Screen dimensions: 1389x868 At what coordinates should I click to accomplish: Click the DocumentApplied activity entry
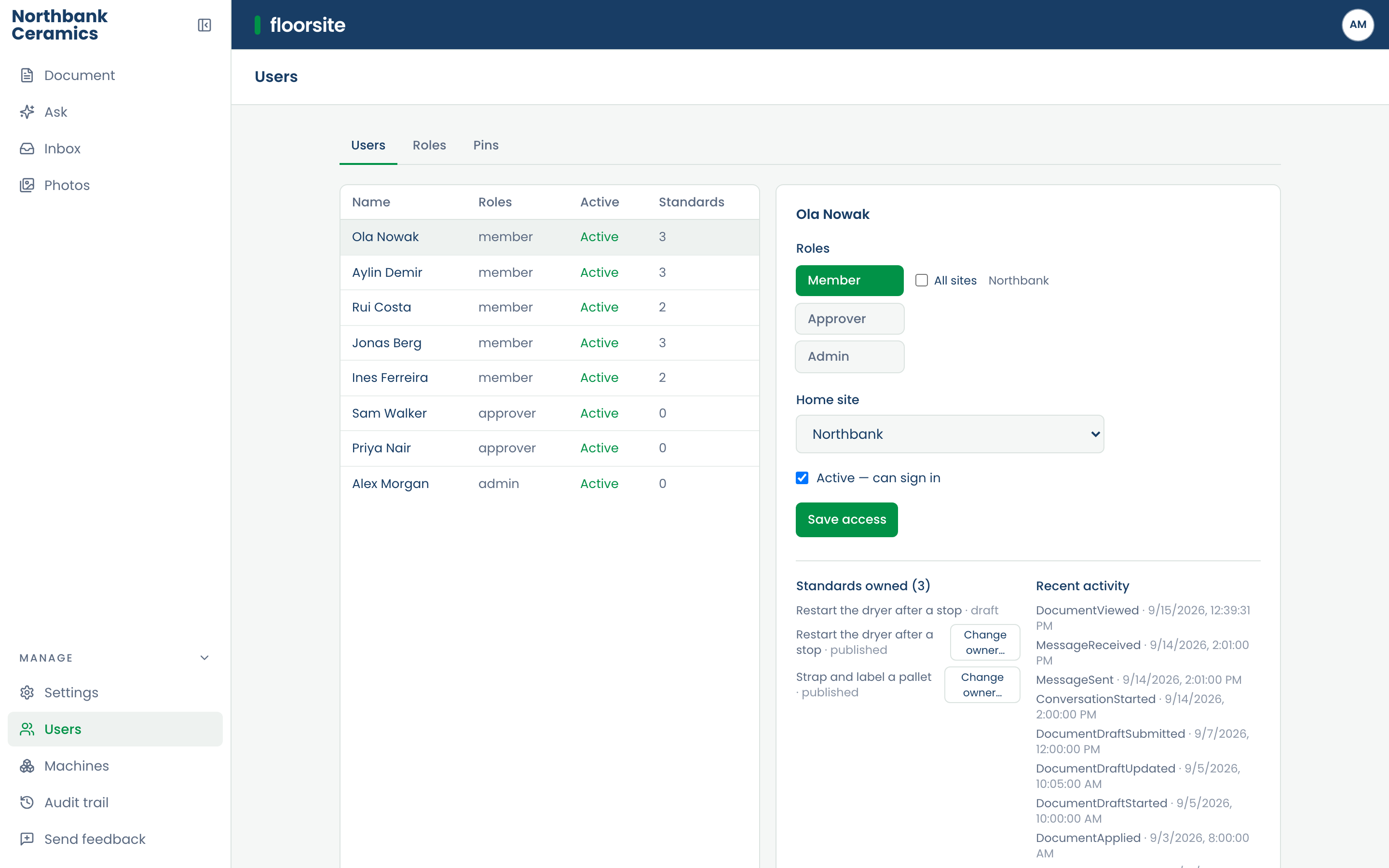pos(1142,846)
